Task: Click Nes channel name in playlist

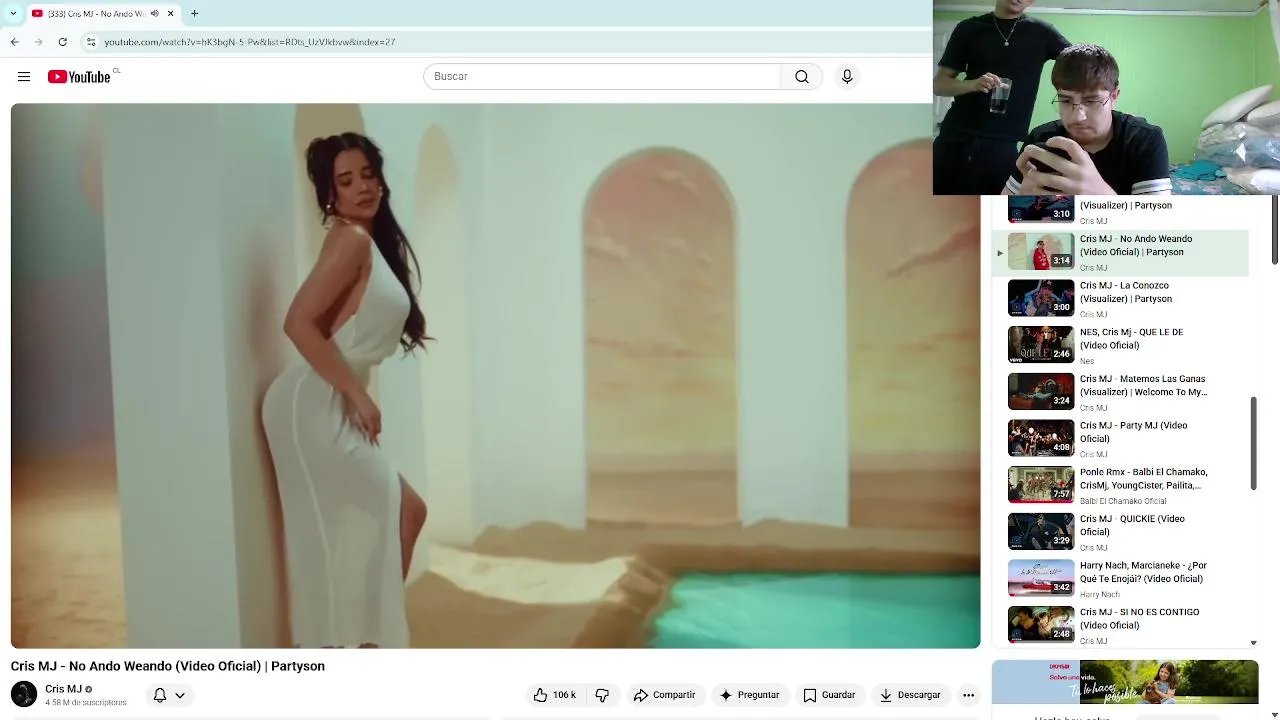Action: click(1087, 361)
